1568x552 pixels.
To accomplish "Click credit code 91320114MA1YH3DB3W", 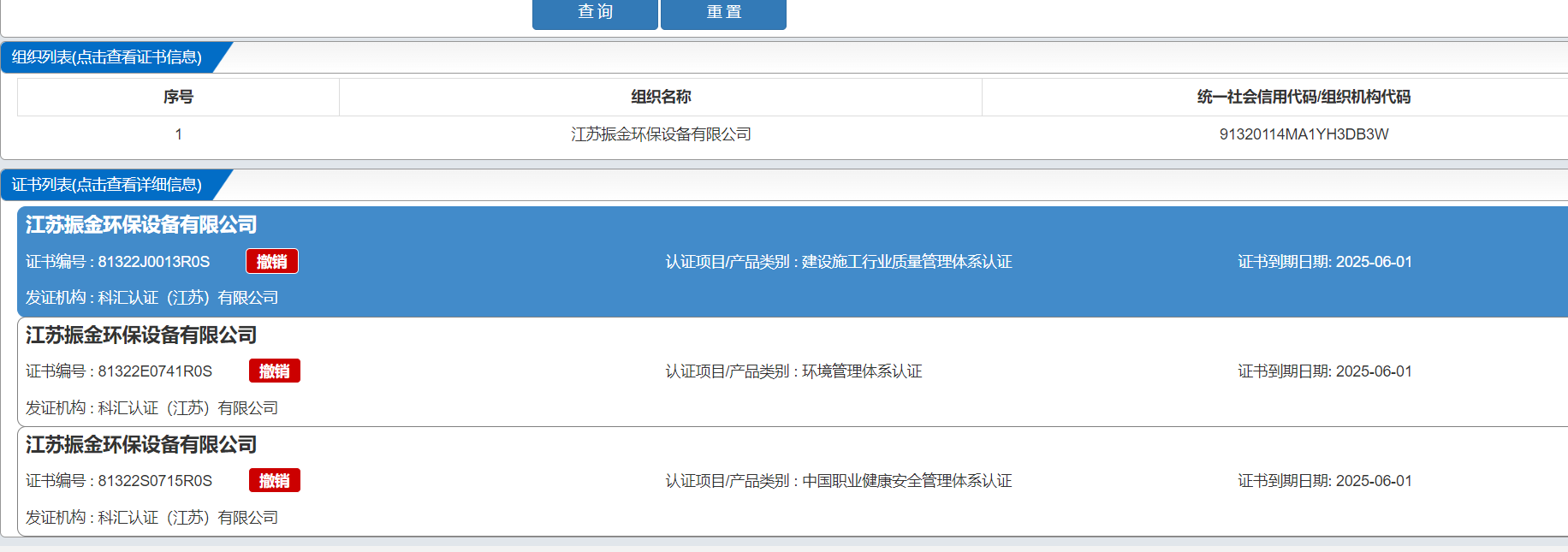I will [x=1304, y=134].
